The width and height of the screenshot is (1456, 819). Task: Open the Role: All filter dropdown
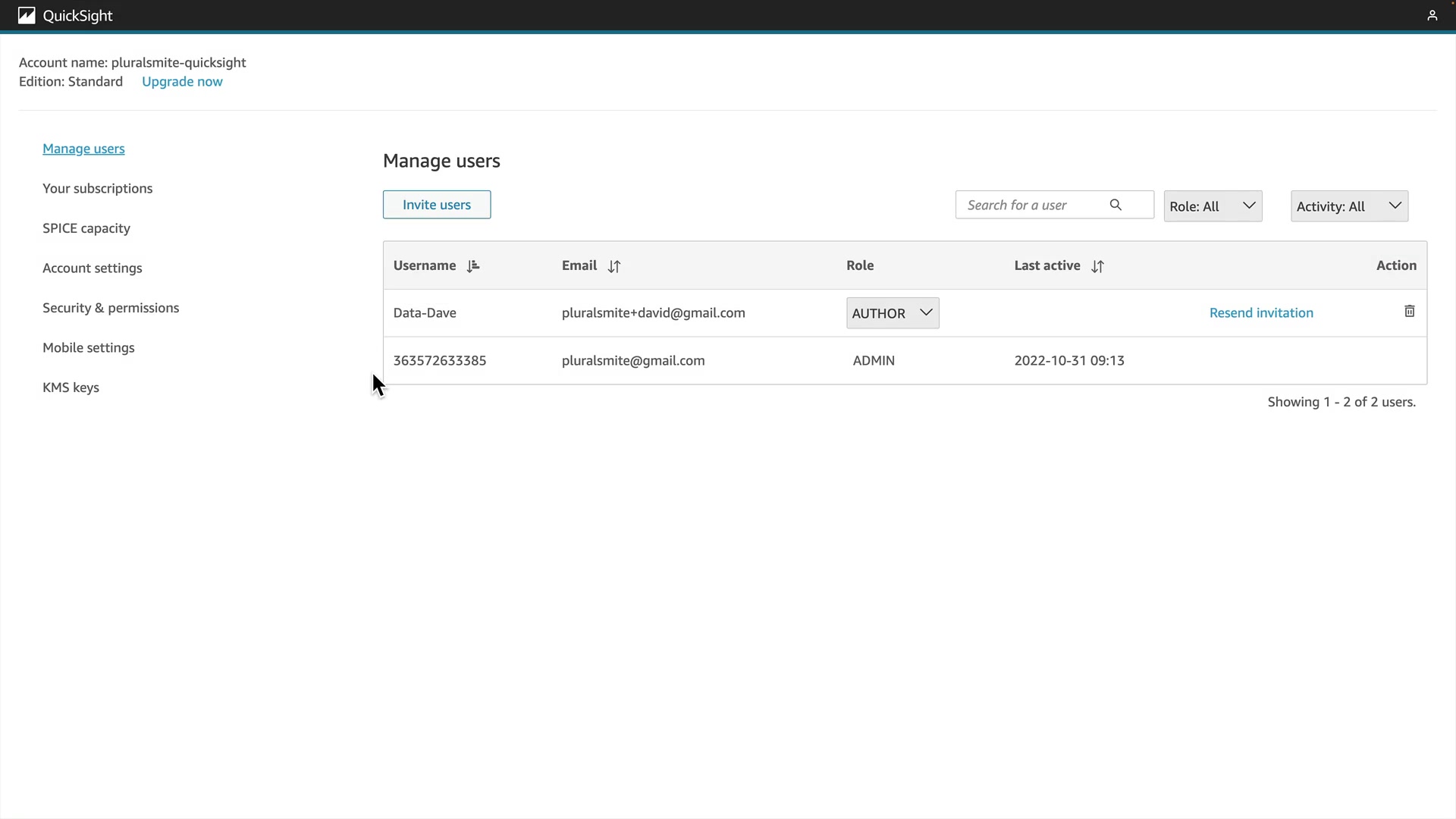tap(1213, 206)
